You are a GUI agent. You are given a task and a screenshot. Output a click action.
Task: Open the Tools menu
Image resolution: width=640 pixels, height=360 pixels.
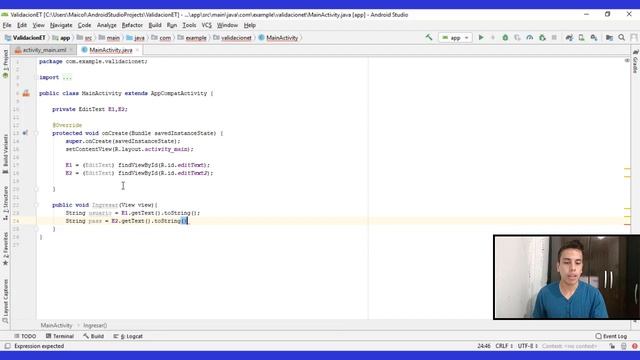click(x=189, y=25)
